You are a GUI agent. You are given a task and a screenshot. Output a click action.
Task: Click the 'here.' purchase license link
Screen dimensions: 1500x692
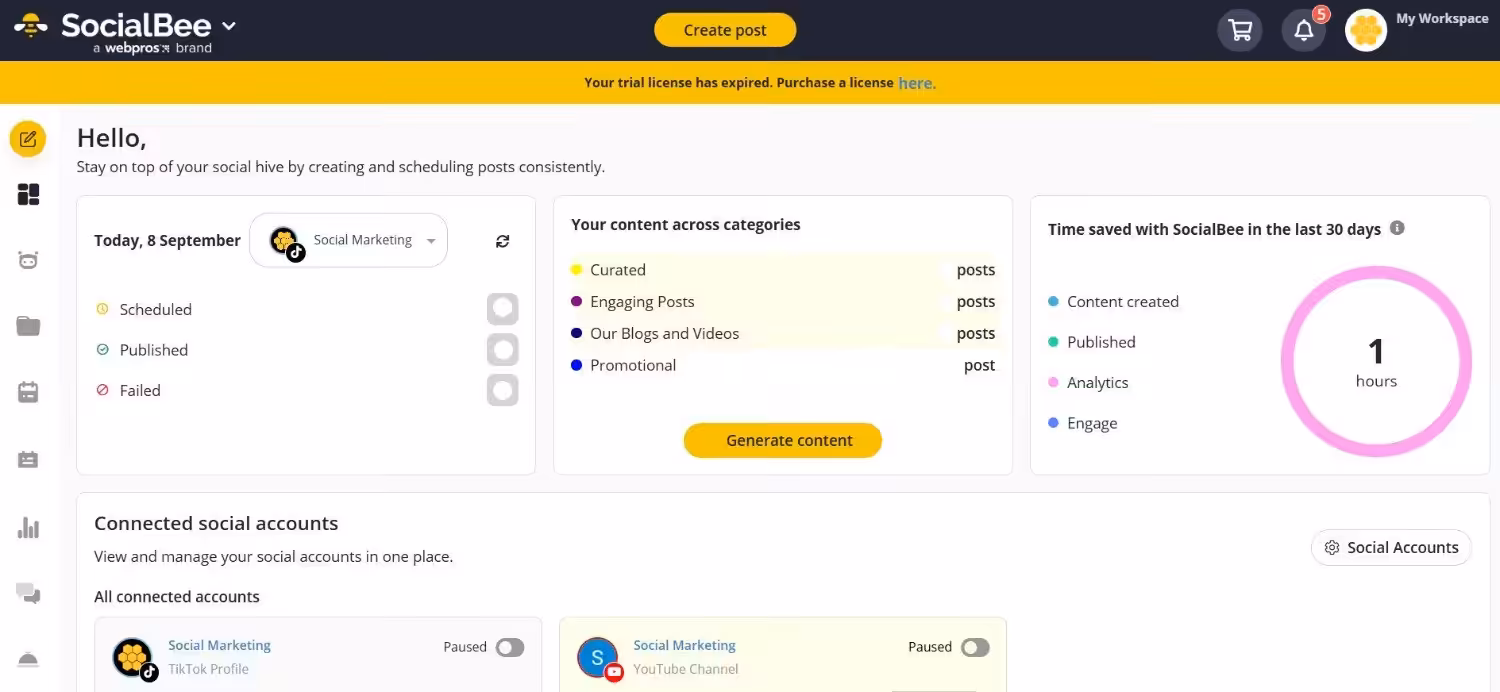pyautogui.click(x=917, y=83)
